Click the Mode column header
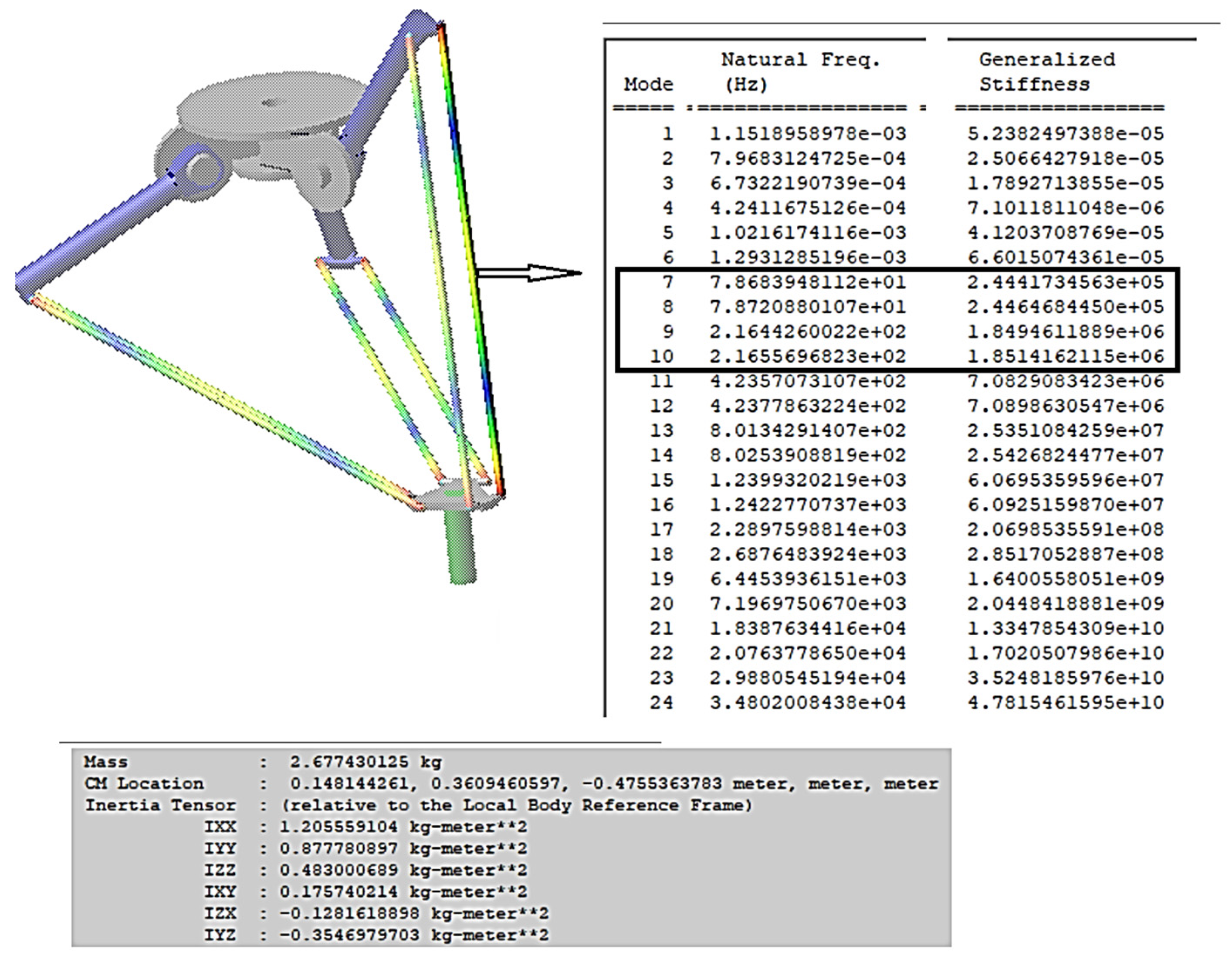 pyautogui.click(x=649, y=84)
